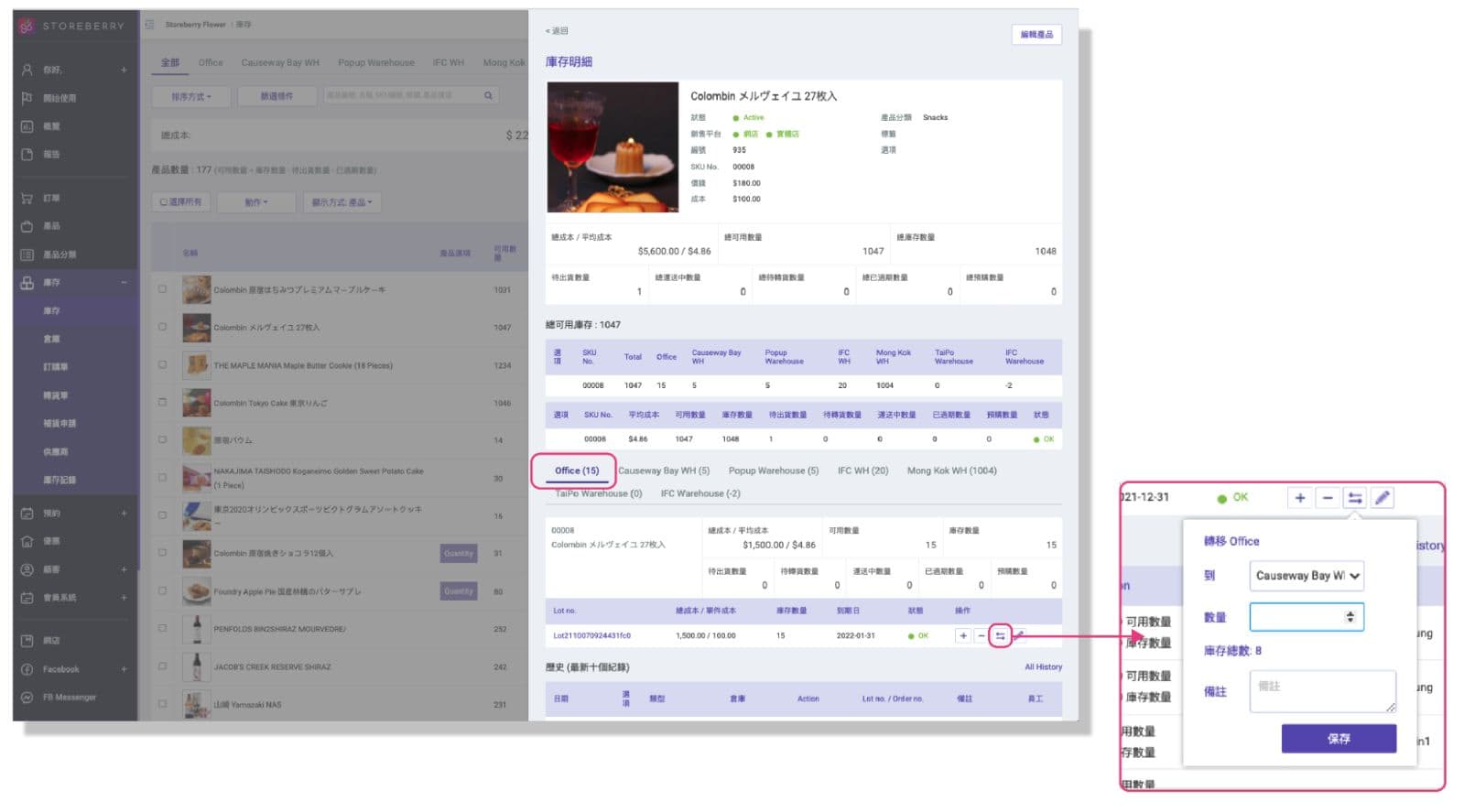
Task: Click the Colombin product photo thumbnail
Action: tap(613, 147)
